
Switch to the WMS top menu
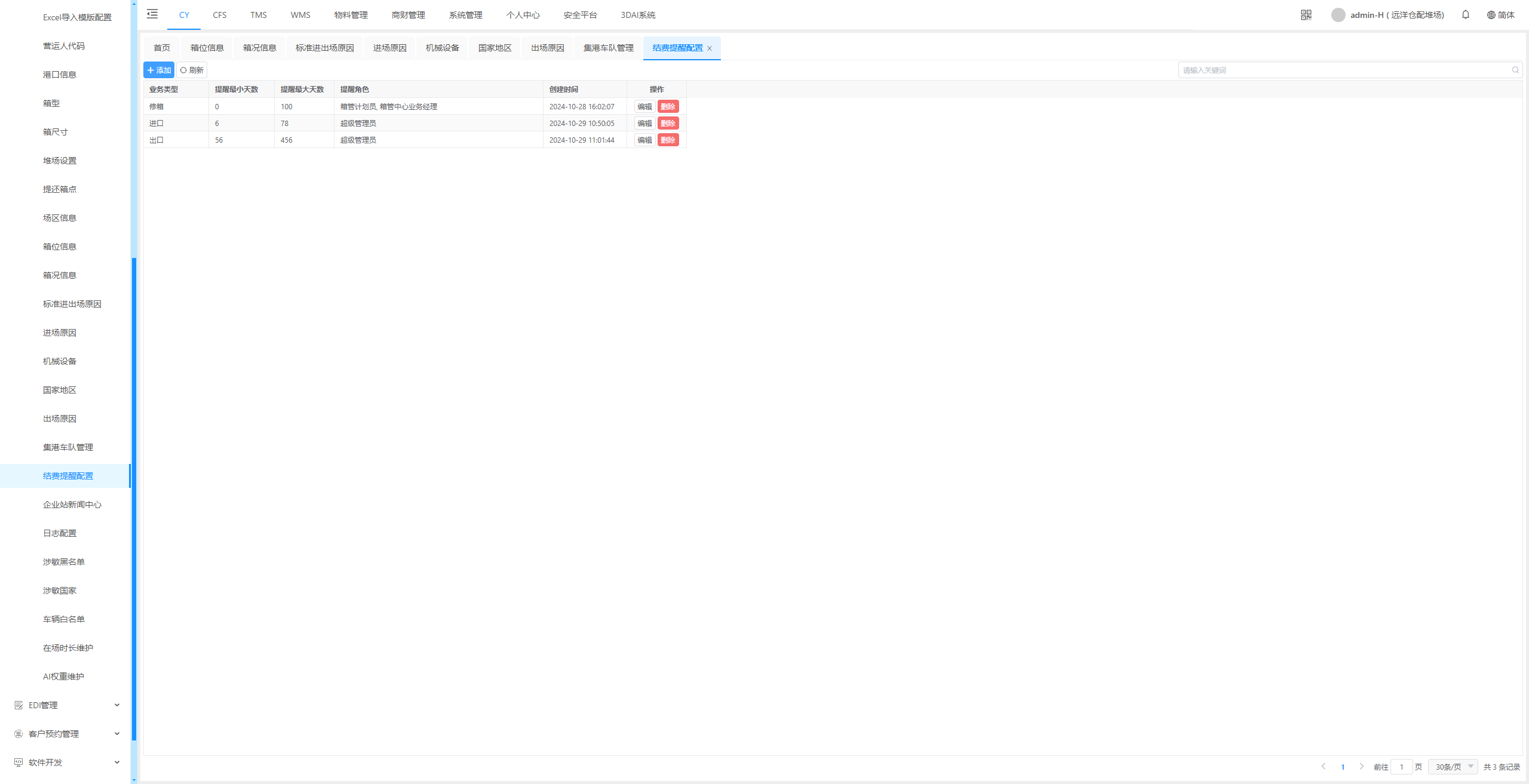pyautogui.click(x=300, y=15)
